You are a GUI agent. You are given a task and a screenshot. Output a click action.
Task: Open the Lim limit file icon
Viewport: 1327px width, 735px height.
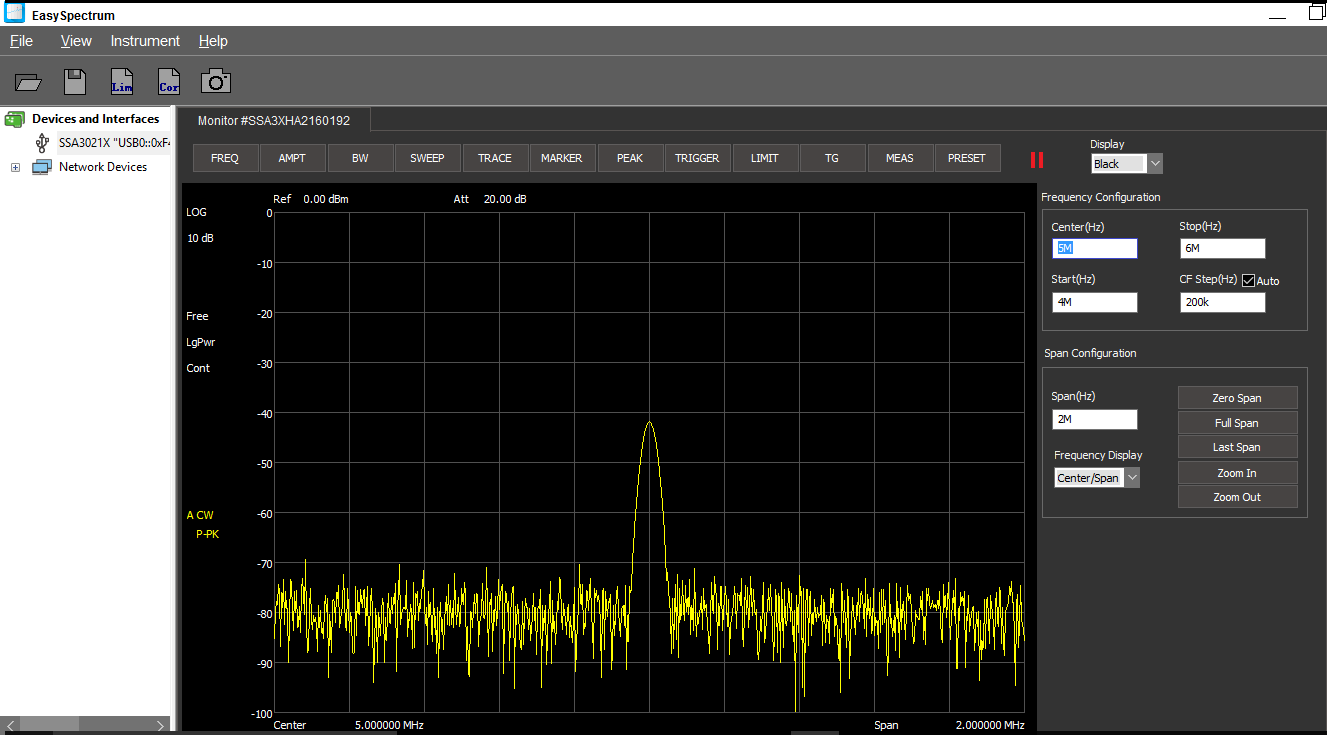pyautogui.click(x=122, y=82)
